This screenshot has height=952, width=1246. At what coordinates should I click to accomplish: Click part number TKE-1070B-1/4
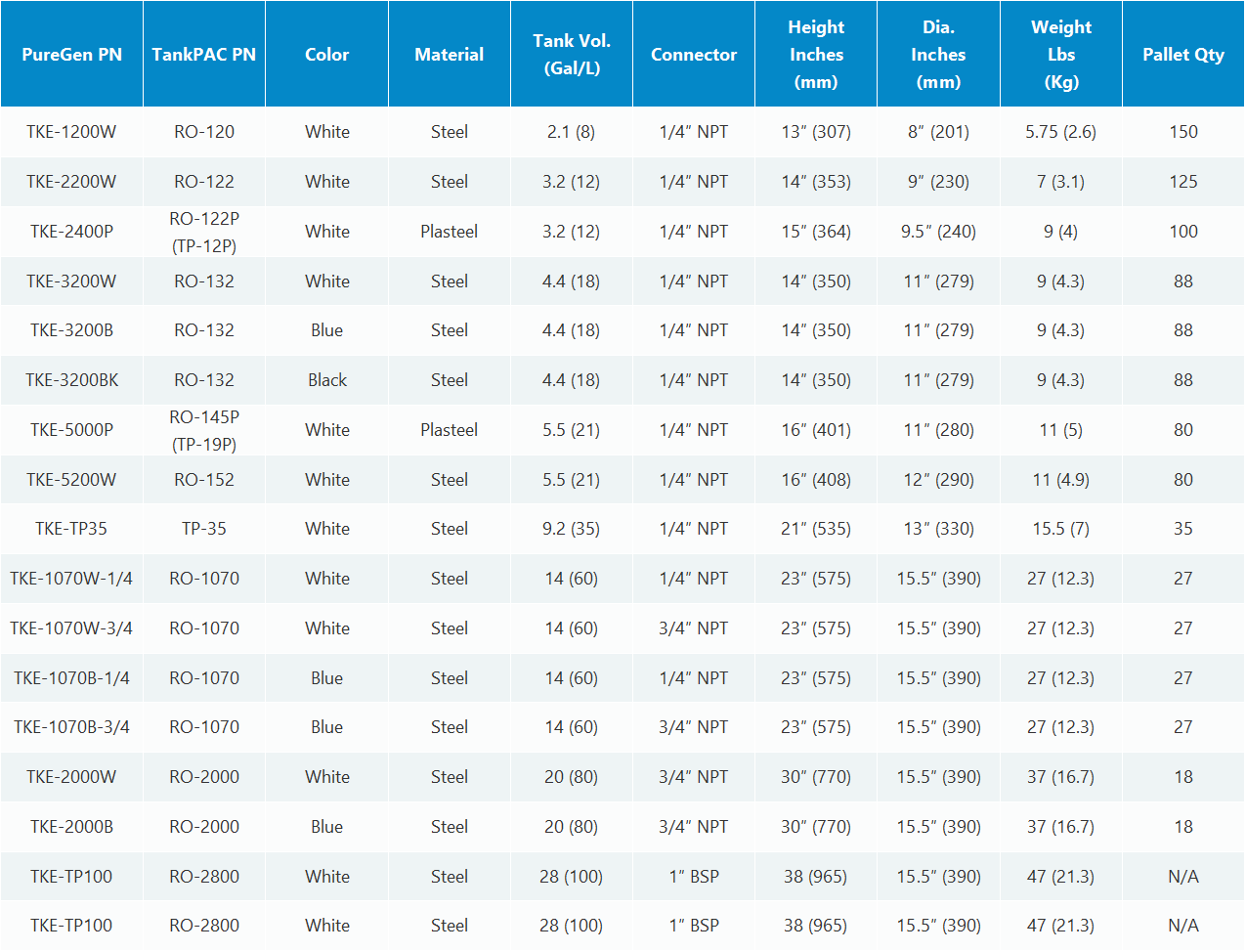point(71,678)
